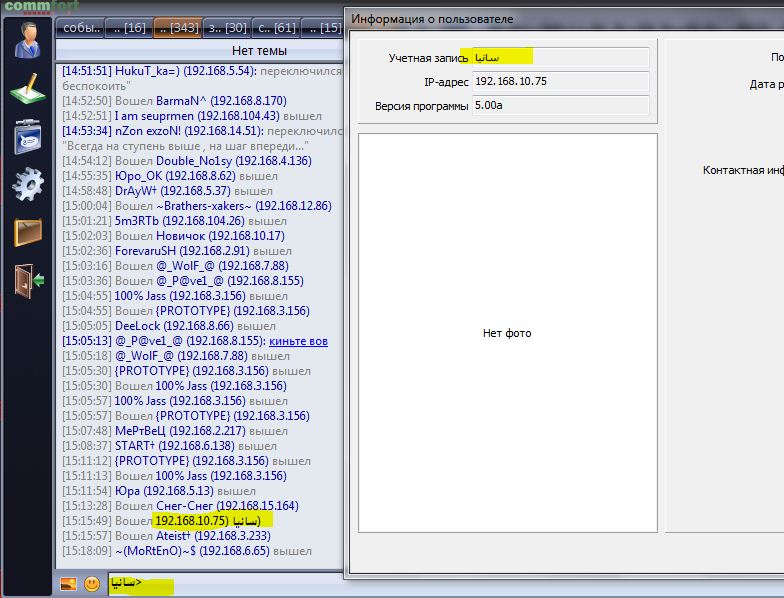Open settings via the gear icon
Image resolution: width=784 pixels, height=598 pixels.
point(27,184)
